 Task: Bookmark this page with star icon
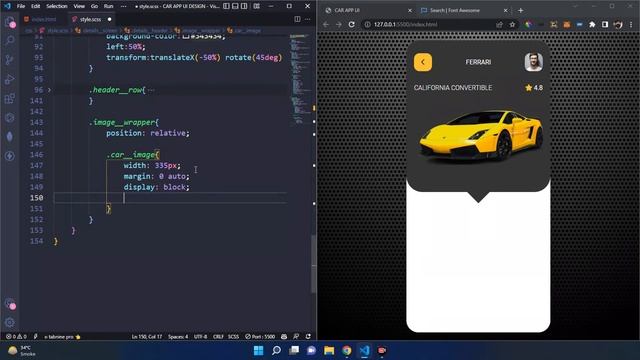(x=512, y=24)
